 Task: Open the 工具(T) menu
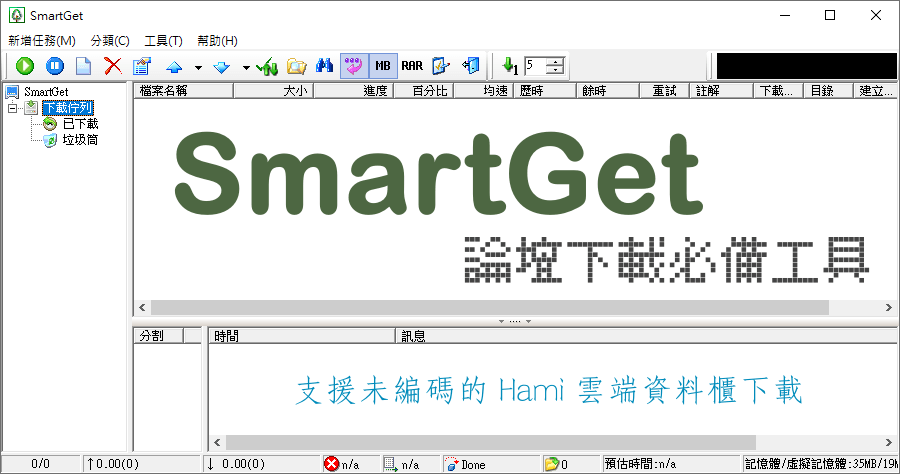coord(163,41)
